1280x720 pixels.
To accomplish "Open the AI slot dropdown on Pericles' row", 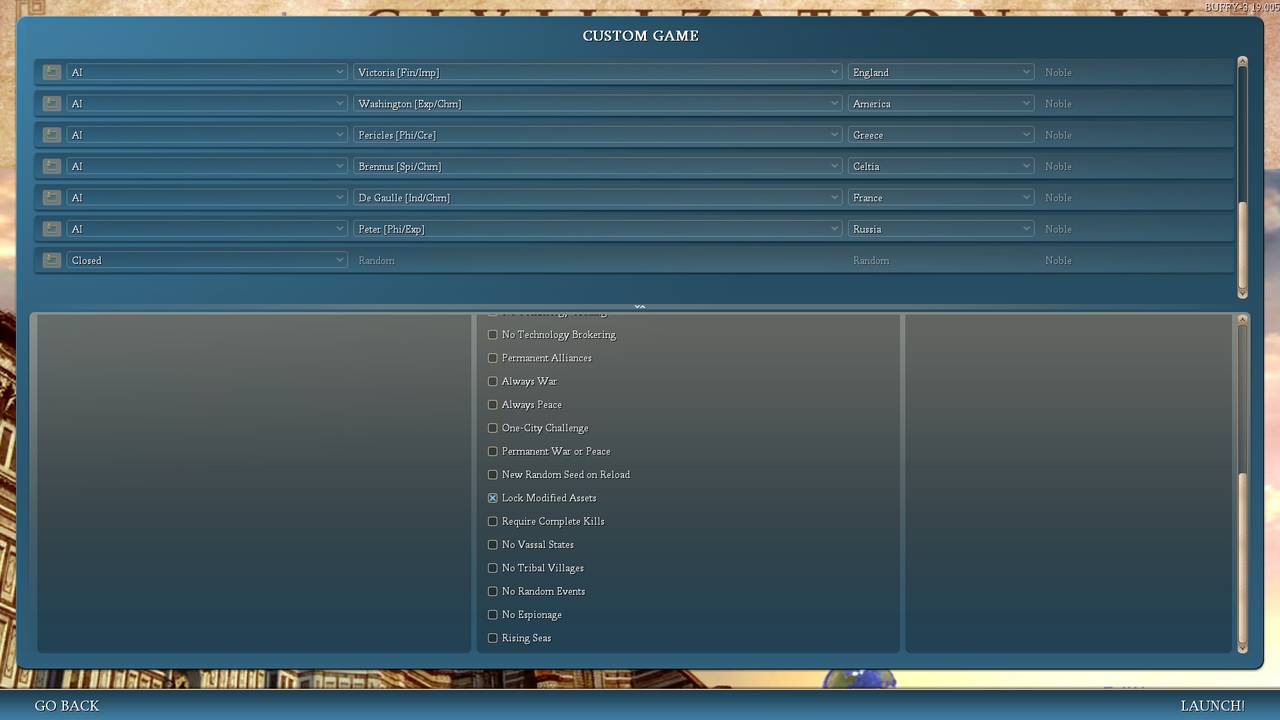I will click(207, 135).
